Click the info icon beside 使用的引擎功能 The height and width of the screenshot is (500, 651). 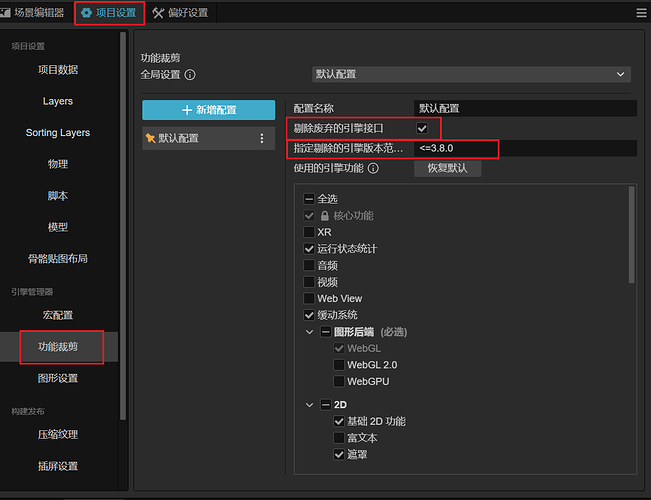pyautogui.click(x=373, y=168)
